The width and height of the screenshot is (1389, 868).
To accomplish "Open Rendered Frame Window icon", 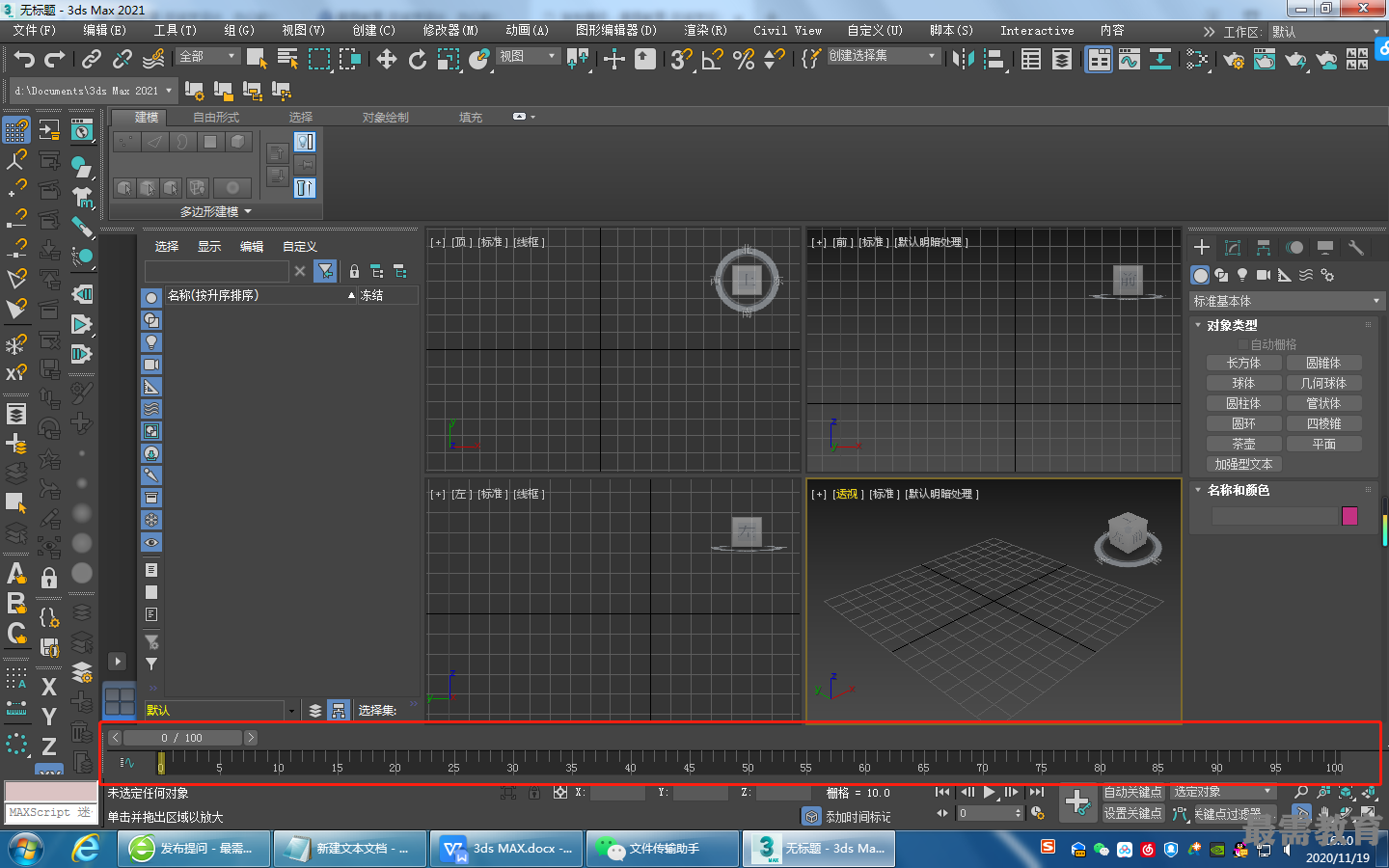I will point(1265,59).
